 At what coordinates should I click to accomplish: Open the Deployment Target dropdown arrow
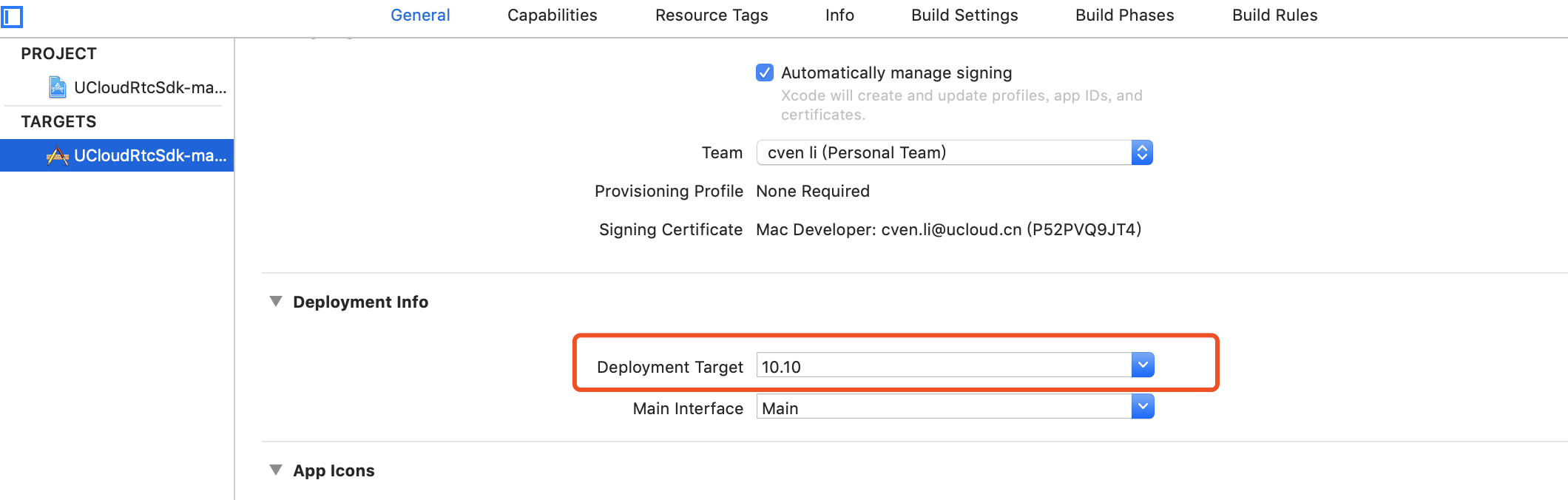point(1143,365)
